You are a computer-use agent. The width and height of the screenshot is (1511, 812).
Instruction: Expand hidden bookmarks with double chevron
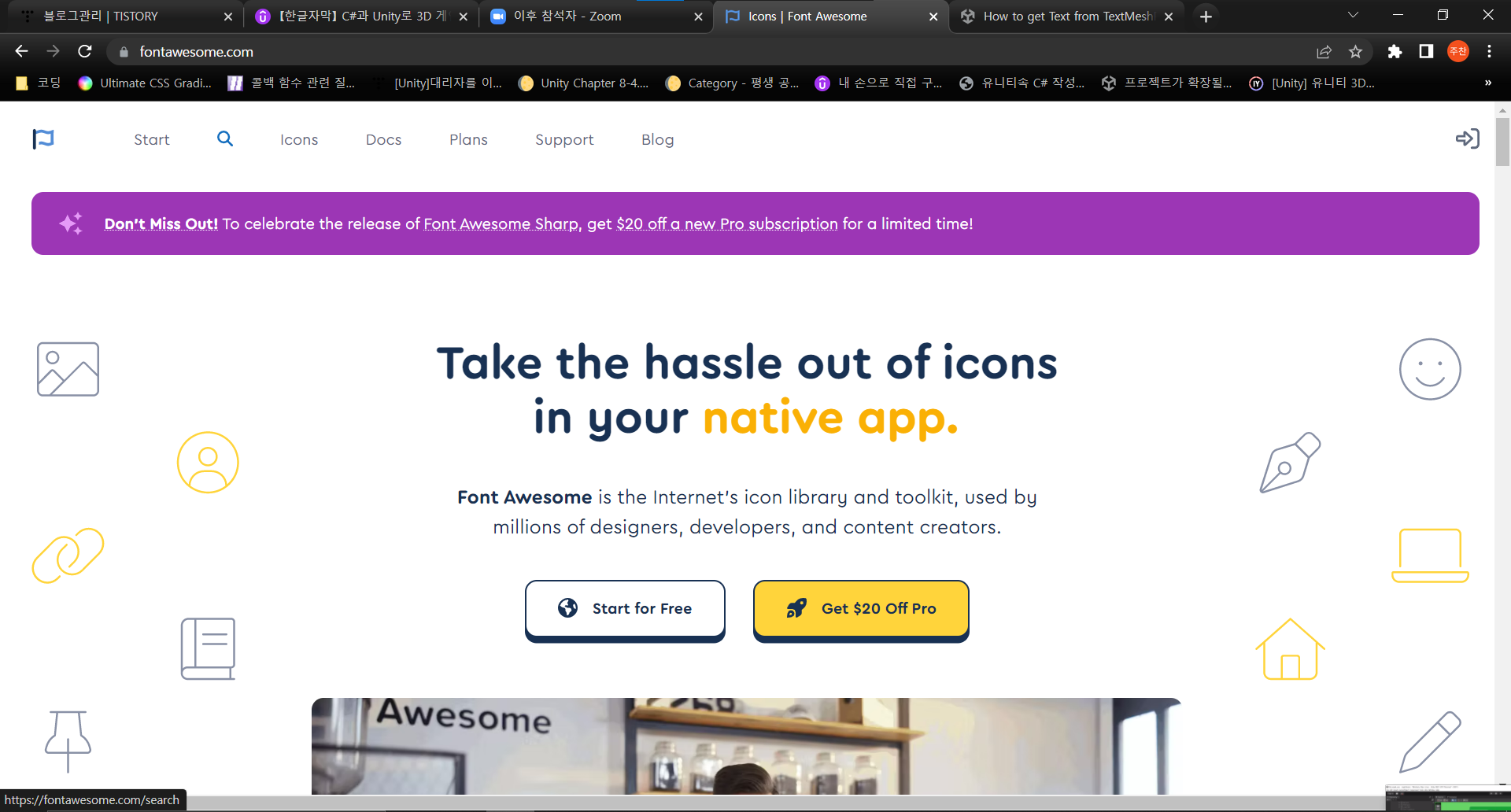coord(1487,83)
